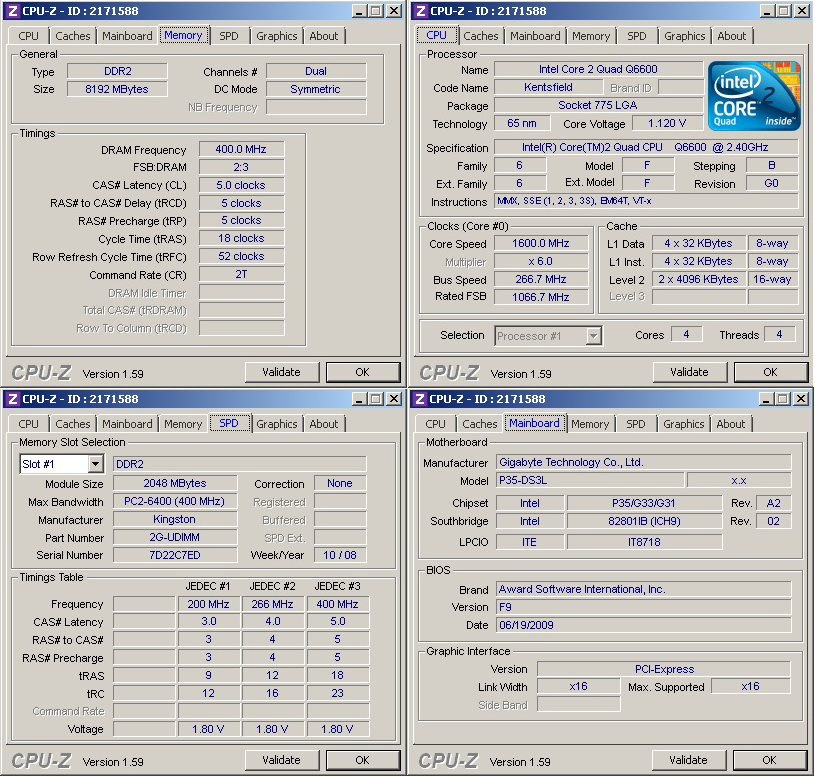
Task: Click Graphic Interface version PCI-Express
Action: click(x=664, y=669)
